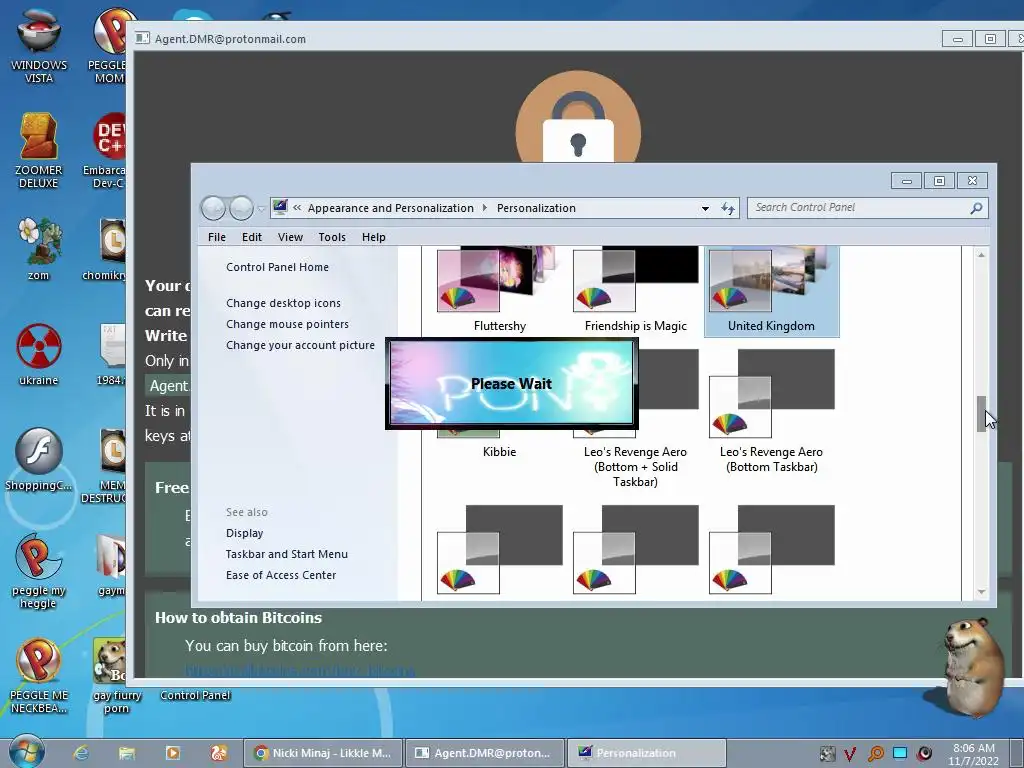Click Change mouse pointers link
This screenshot has width=1024, height=768.
(x=287, y=324)
